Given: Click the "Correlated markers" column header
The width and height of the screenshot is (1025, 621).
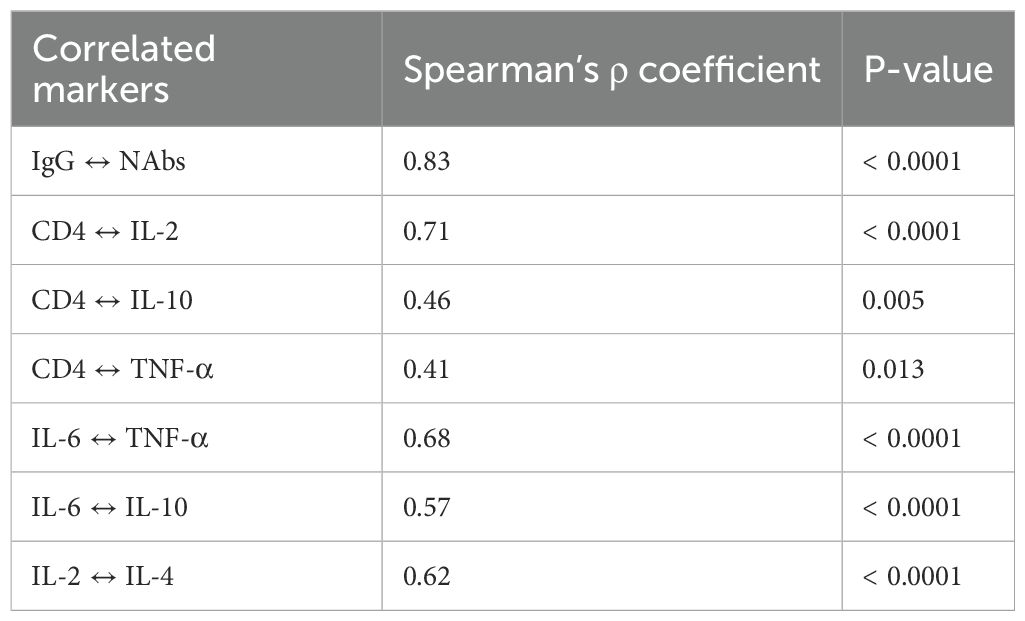Looking at the screenshot, I should coord(124,69).
